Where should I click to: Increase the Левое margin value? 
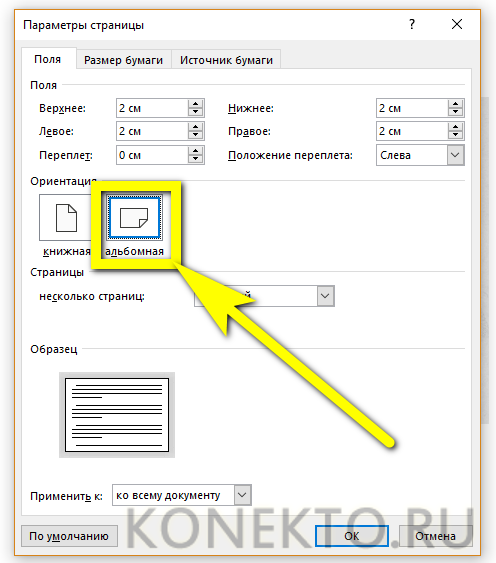point(195,127)
